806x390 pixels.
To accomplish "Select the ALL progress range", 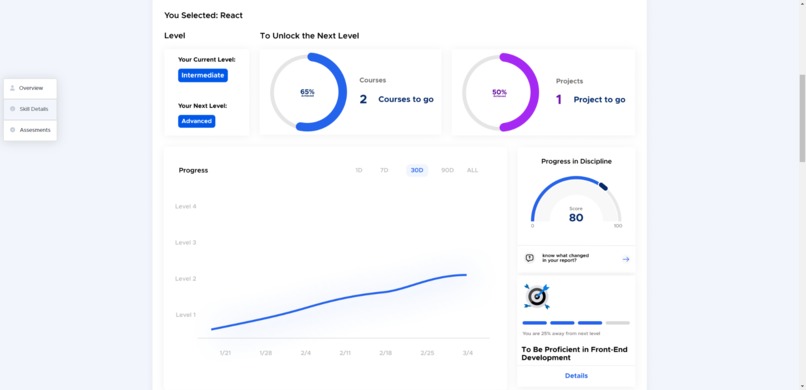I will (472, 171).
